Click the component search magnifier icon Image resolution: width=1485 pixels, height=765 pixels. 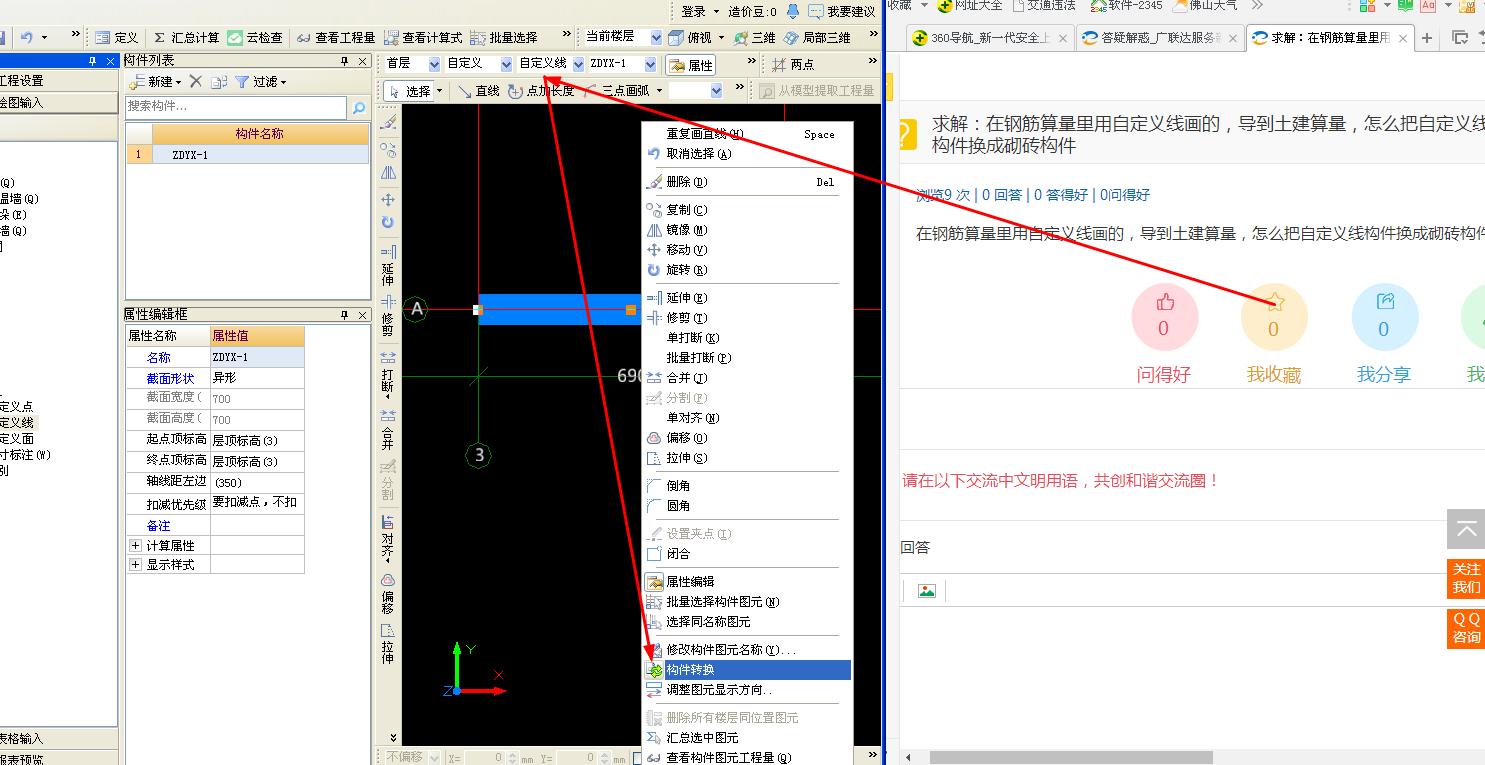coord(359,107)
